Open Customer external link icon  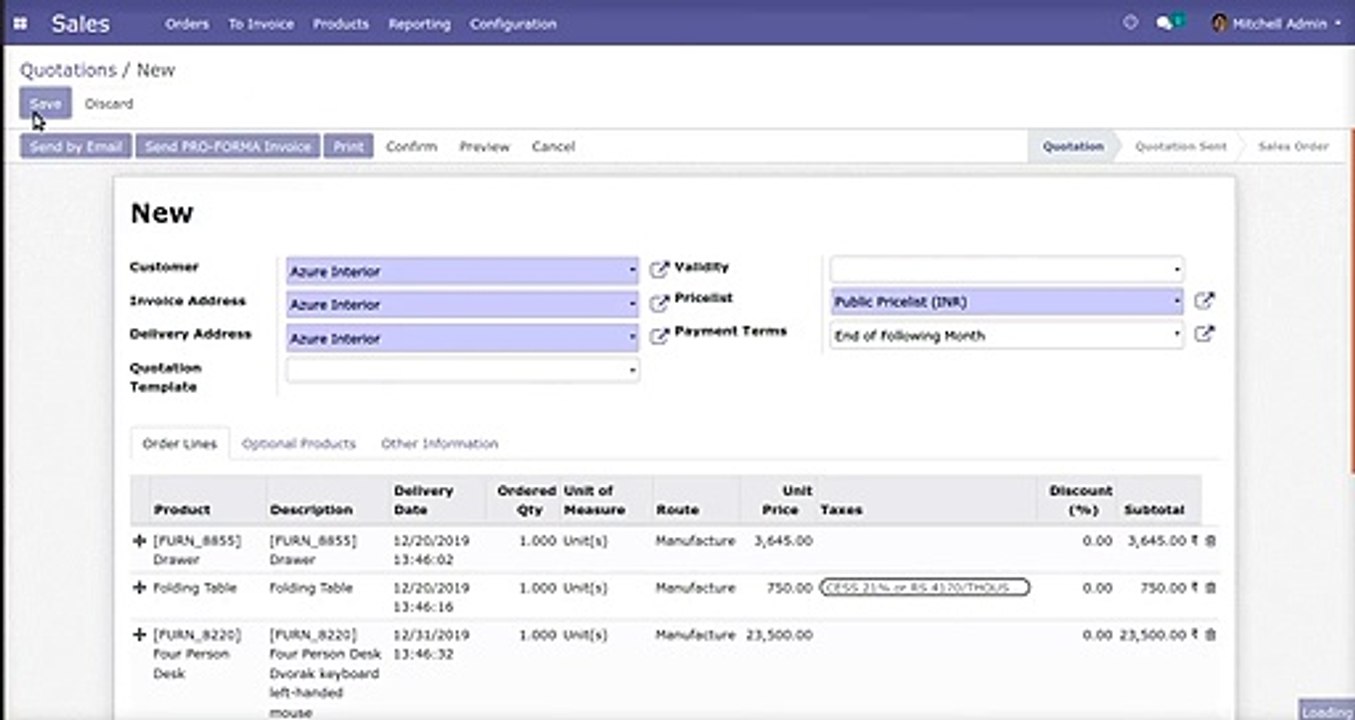659,269
